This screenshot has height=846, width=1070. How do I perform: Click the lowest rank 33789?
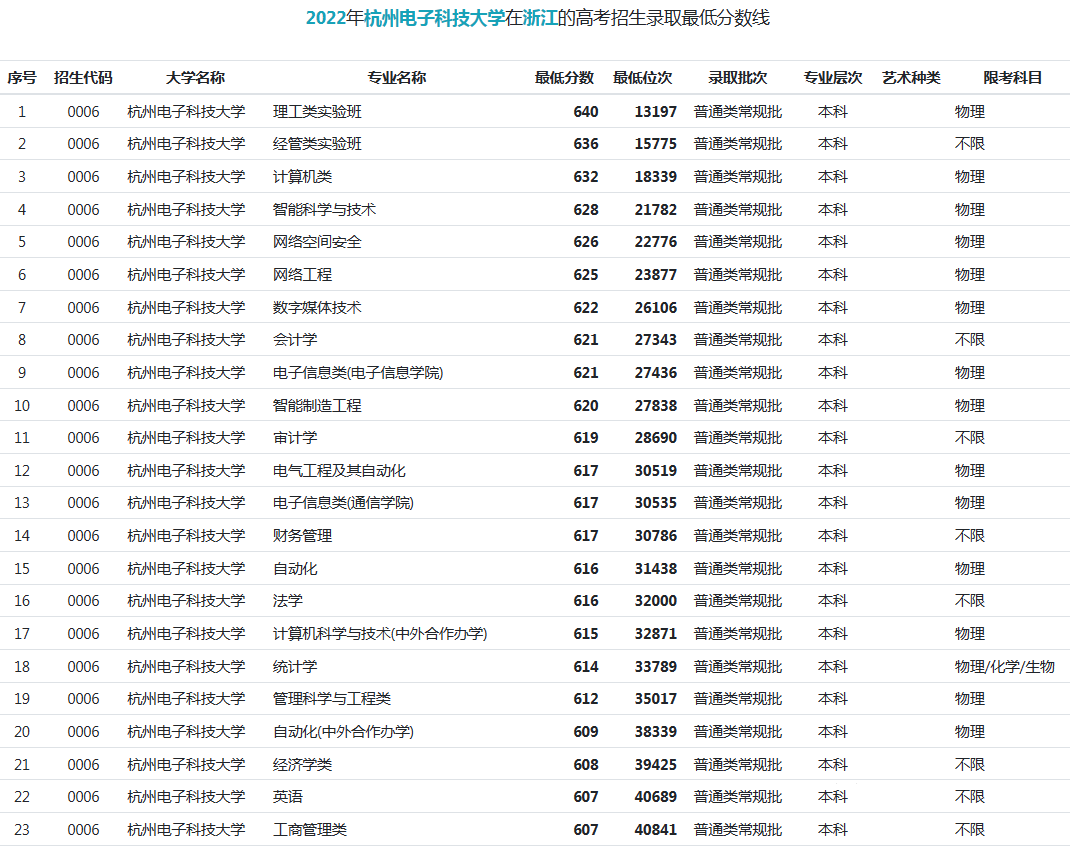655,666
